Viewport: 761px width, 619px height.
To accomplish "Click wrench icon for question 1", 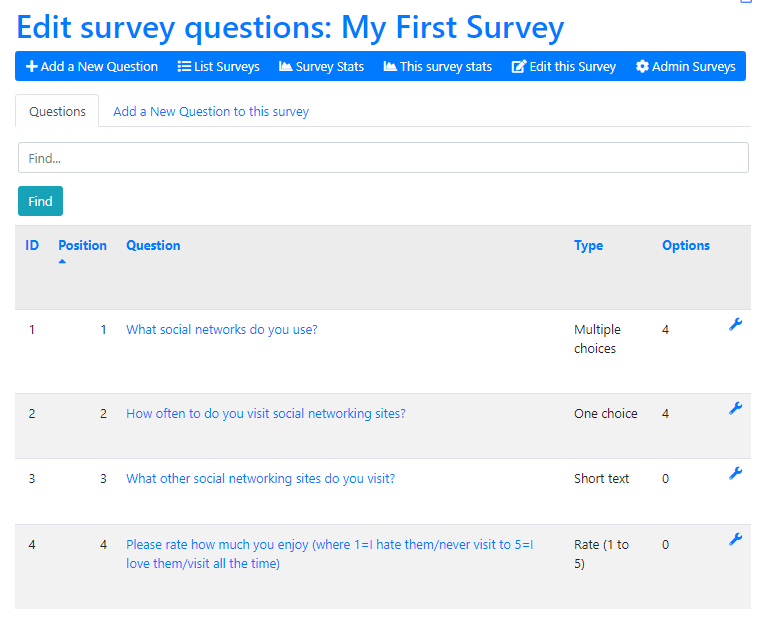I will tap(735, 324).
